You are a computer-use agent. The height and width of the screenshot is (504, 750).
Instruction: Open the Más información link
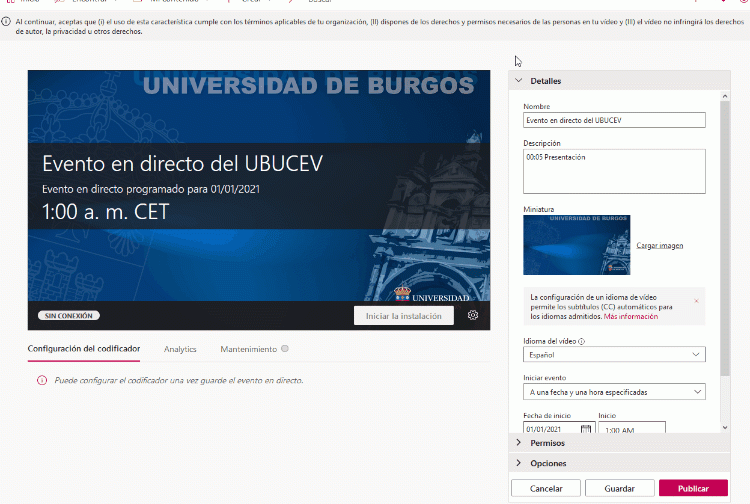click(x=630, y=317)
